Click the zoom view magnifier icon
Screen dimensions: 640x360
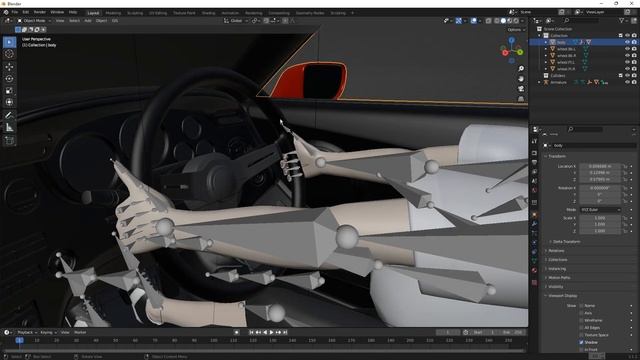pyautogui.click(x=521, y=69)
